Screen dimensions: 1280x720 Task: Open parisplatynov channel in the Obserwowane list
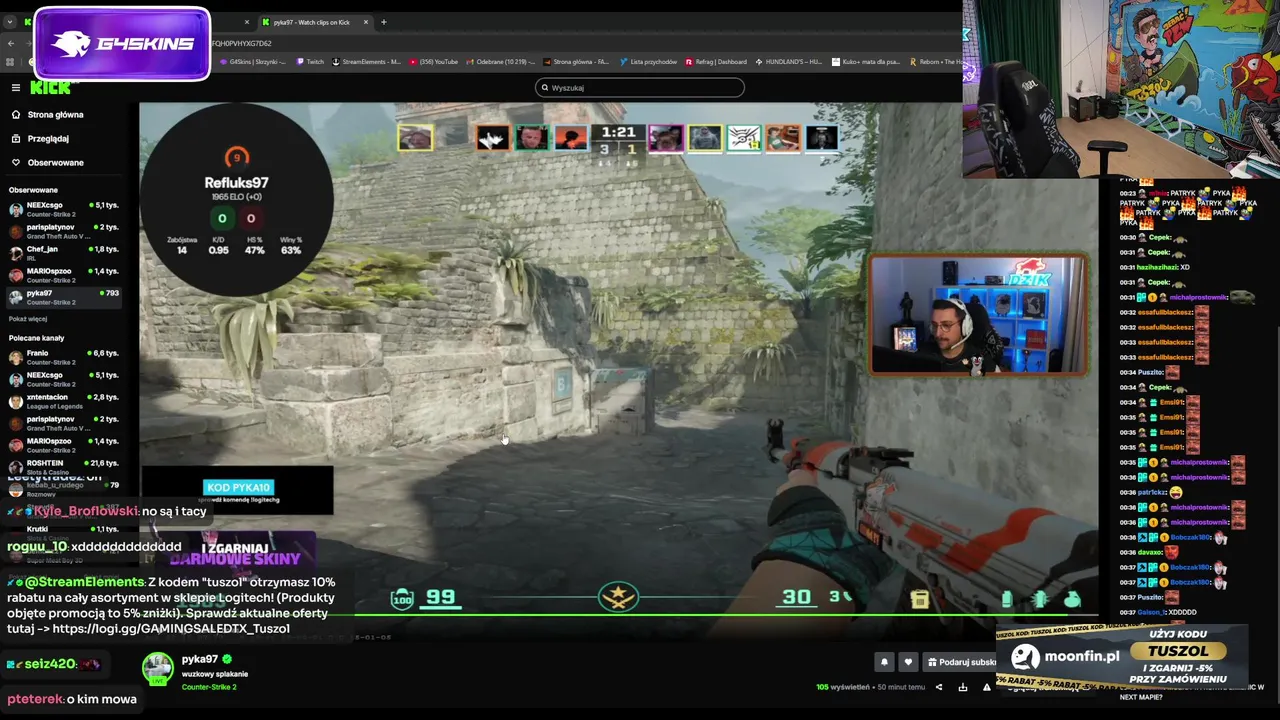click(x=64, y=231)
